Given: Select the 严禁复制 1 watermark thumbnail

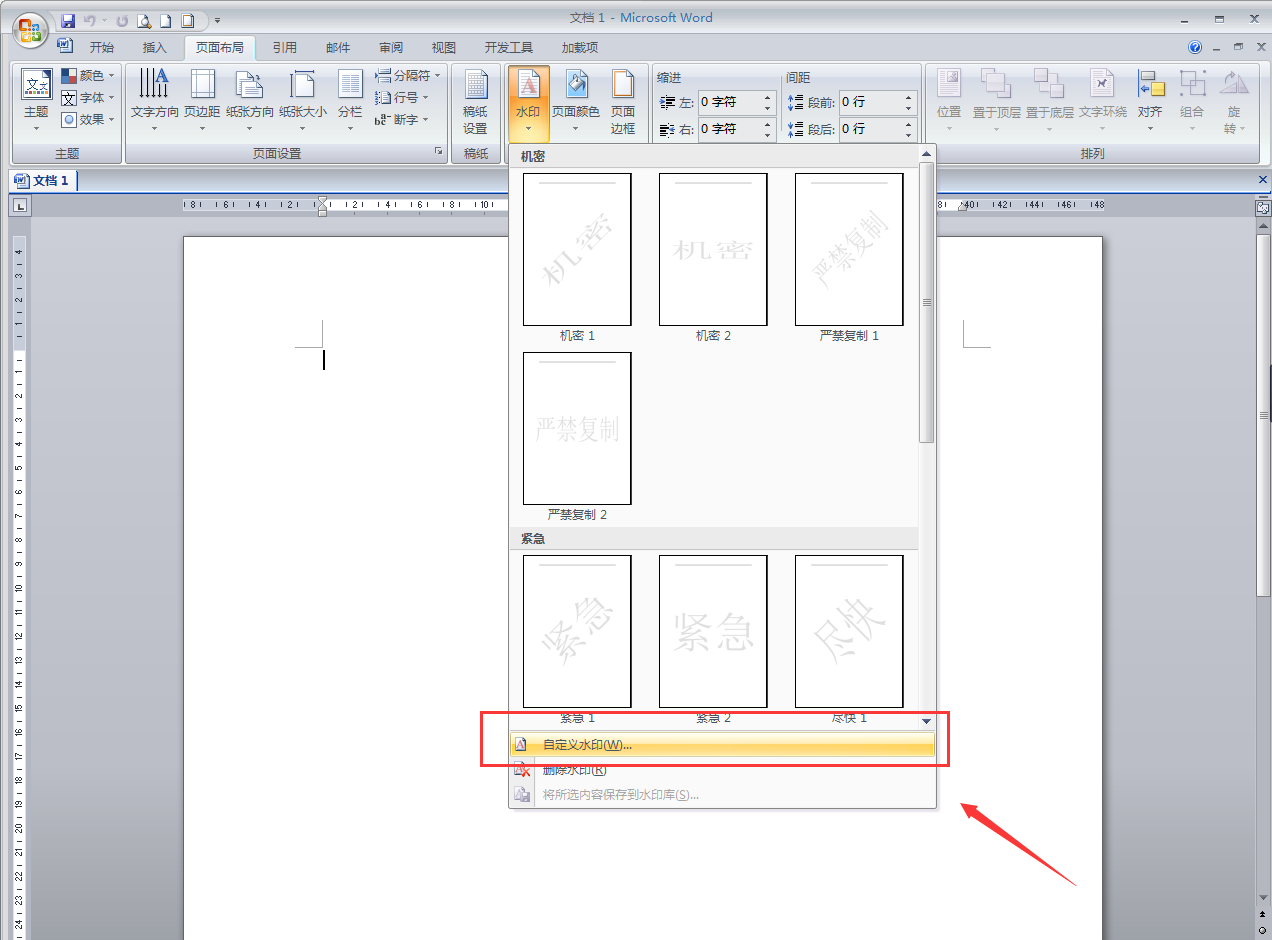Looking at the screenshot, I should coord(849,250).
